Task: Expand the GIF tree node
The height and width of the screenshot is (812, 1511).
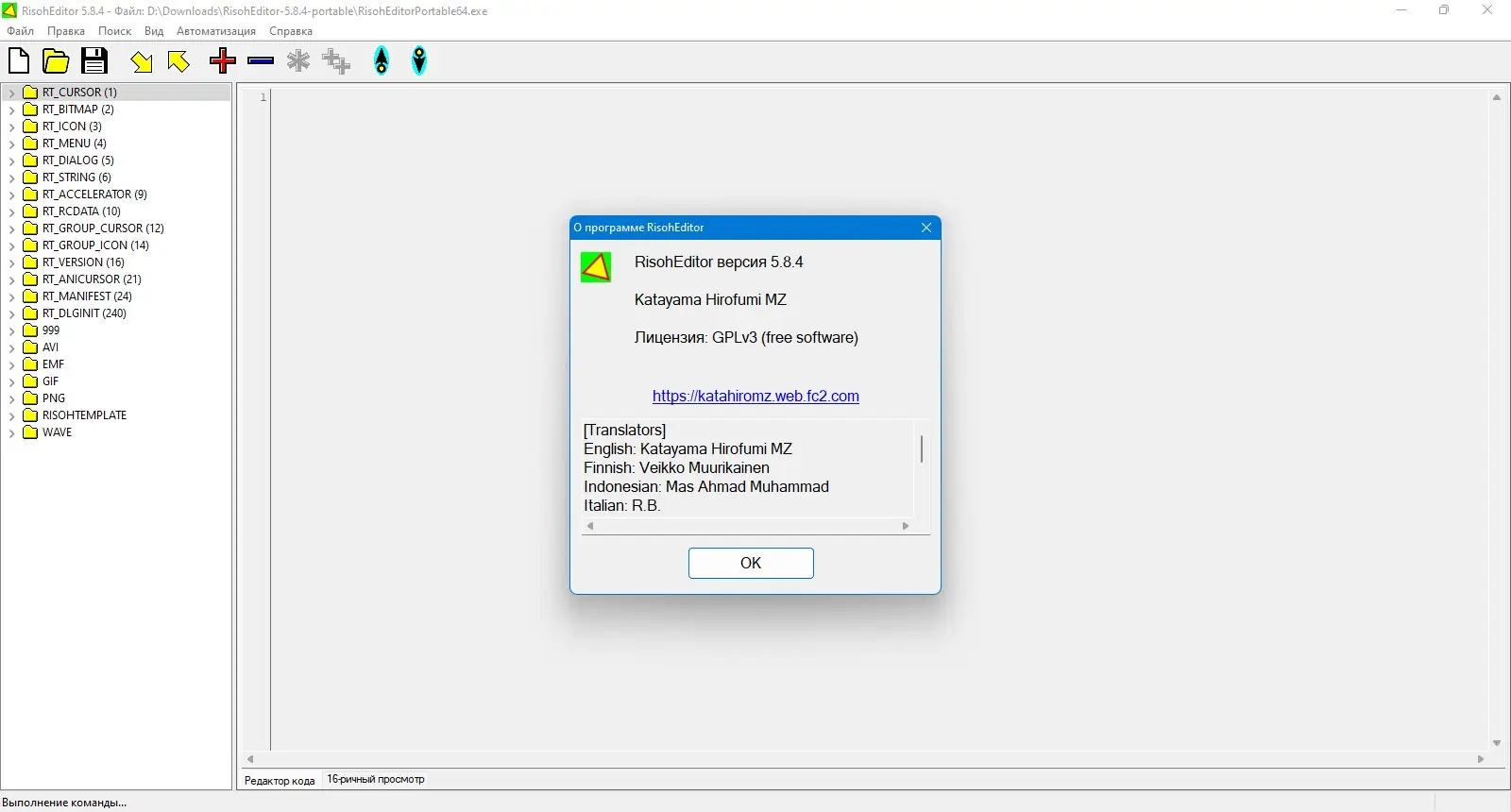Action: (11, 381)
